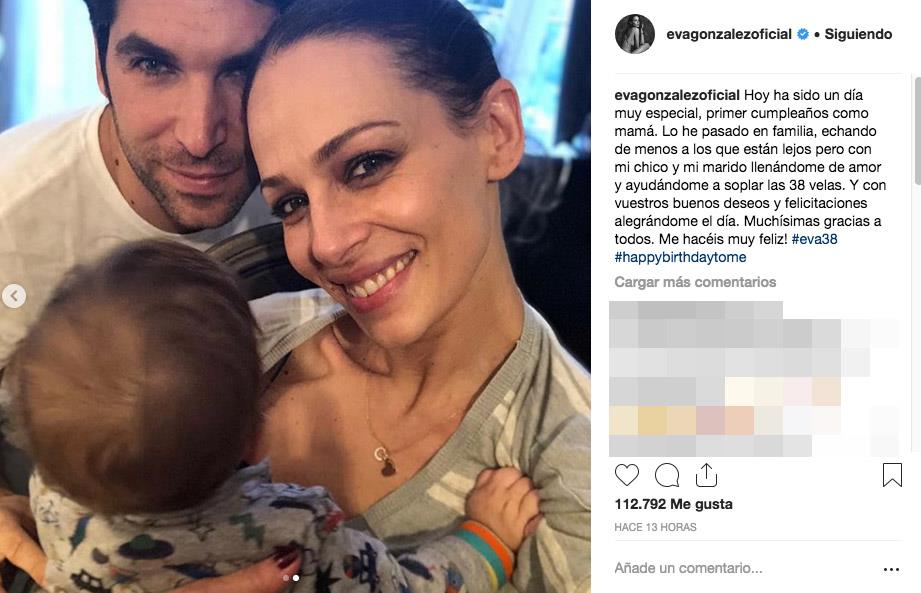Like the post with heart icon

point(627,475)
